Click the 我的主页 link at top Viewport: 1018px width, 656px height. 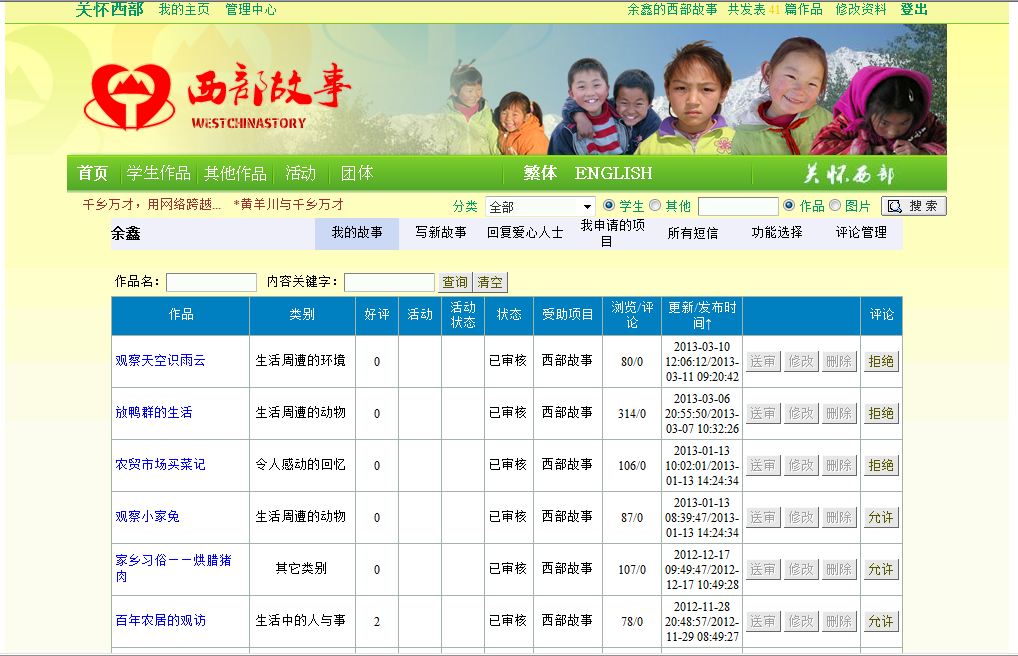(184, 10)
